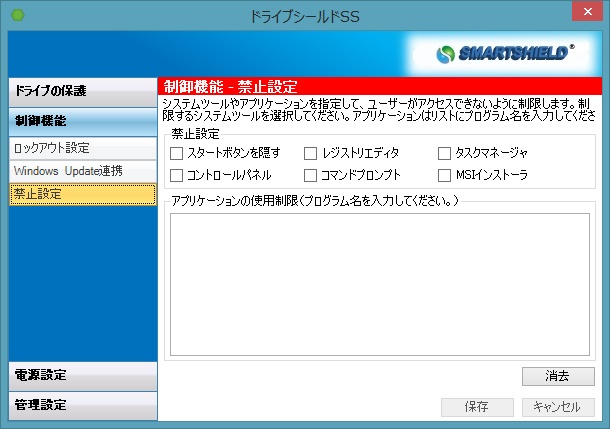The image size is (610, 429).
Task: Select 禁止設定 in the sidebar
Action: 82,194
